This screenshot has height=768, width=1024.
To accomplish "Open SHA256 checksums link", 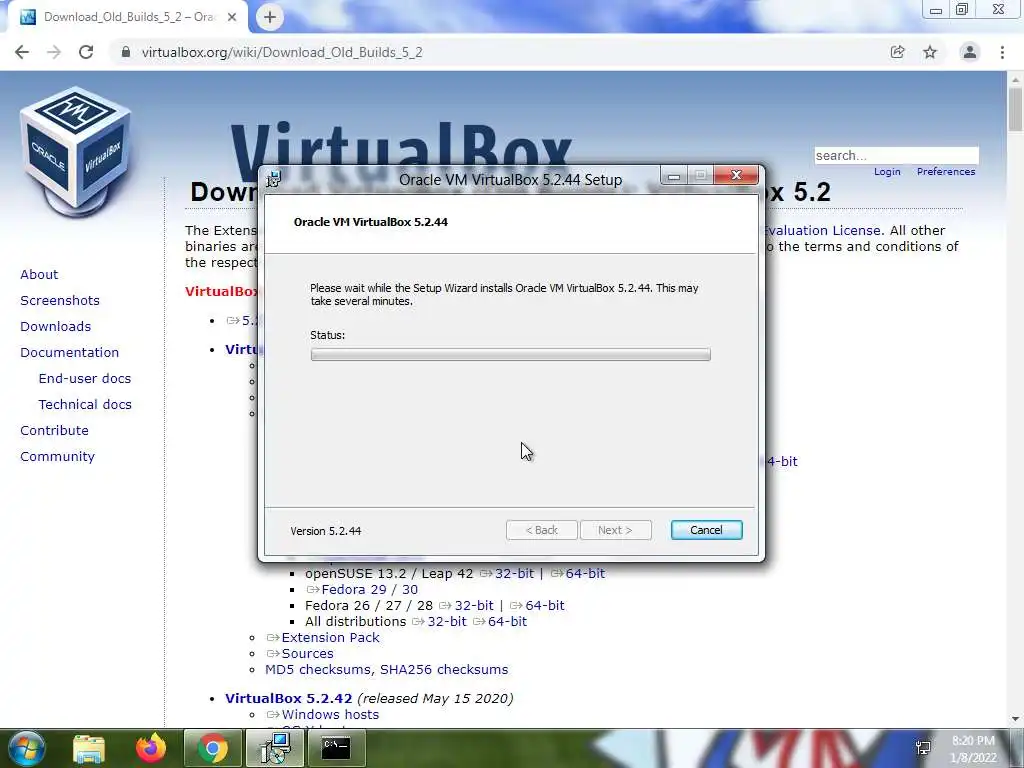I will coord(444,669).
